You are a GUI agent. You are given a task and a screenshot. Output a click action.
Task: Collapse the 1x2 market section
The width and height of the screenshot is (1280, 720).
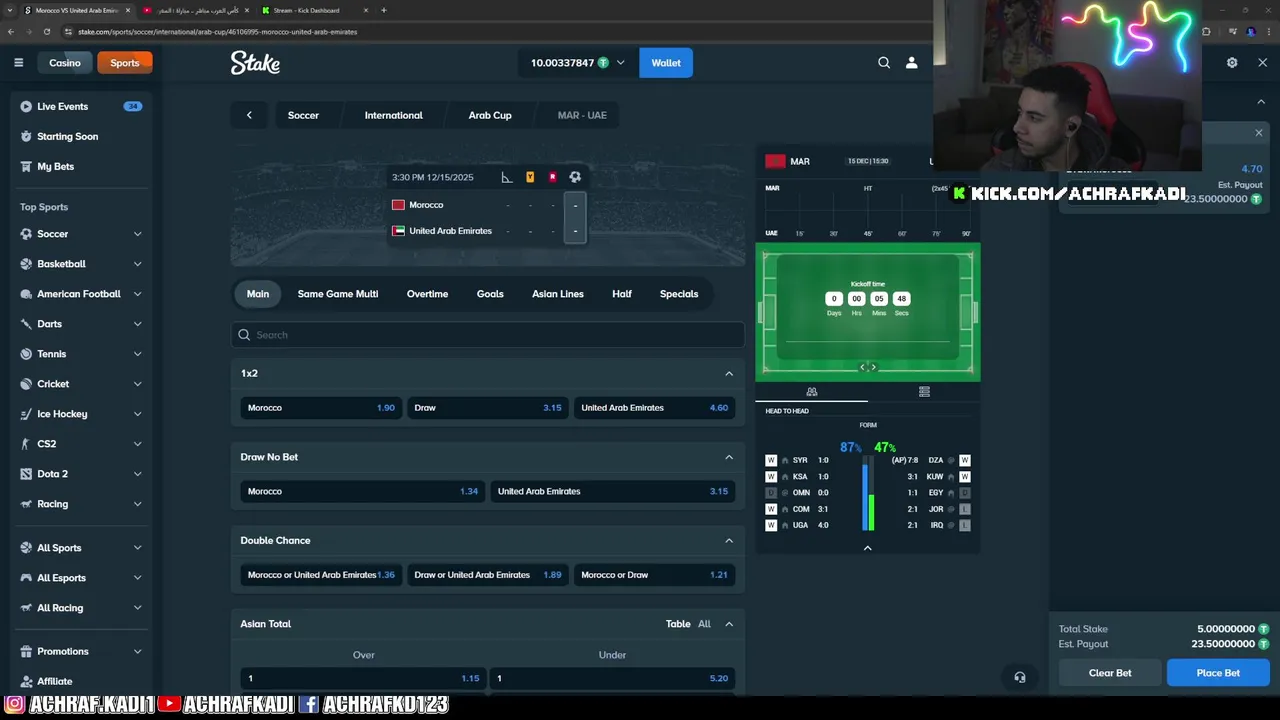pos(729,373)
